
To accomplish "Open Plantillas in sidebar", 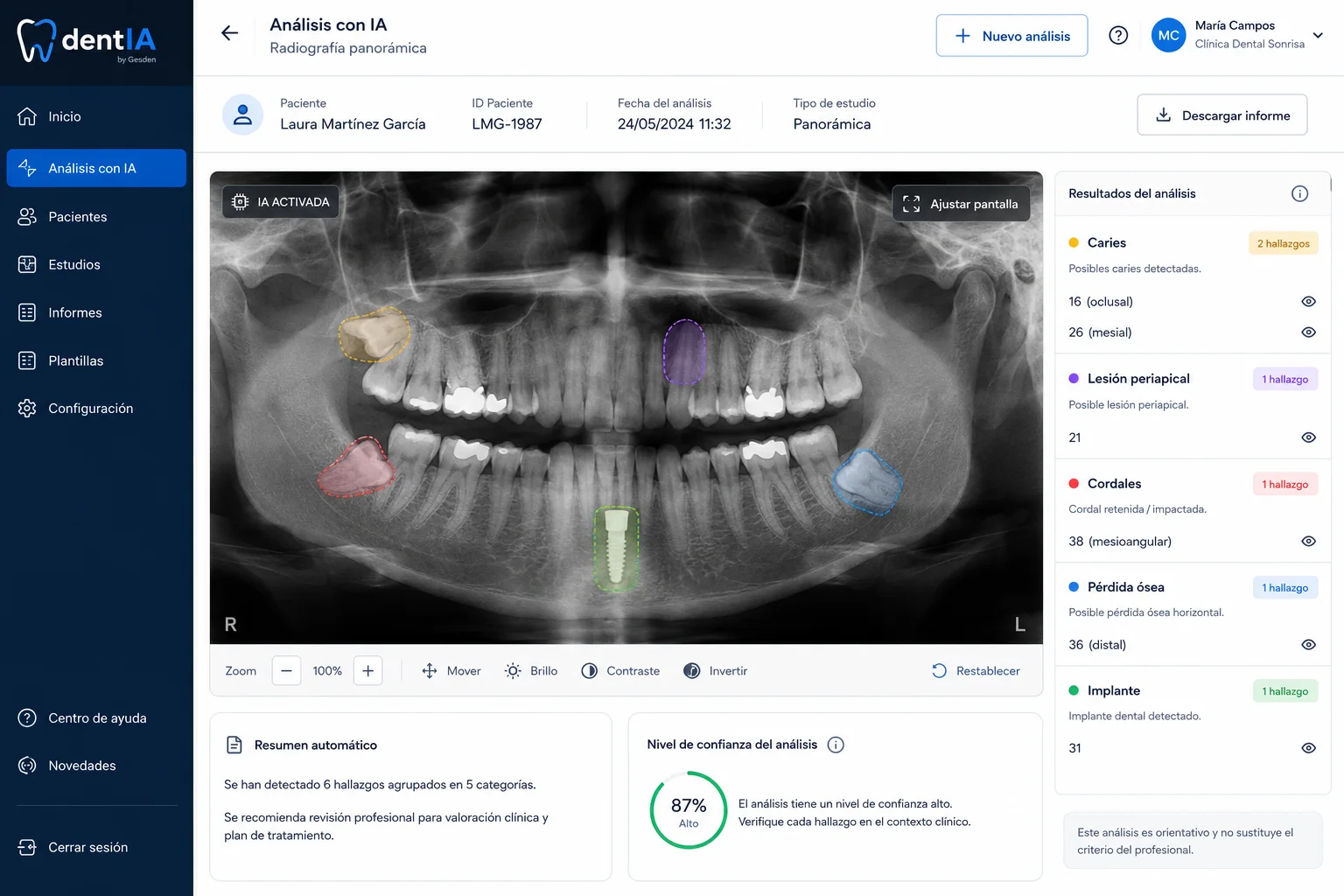I will tap(96, 360).
